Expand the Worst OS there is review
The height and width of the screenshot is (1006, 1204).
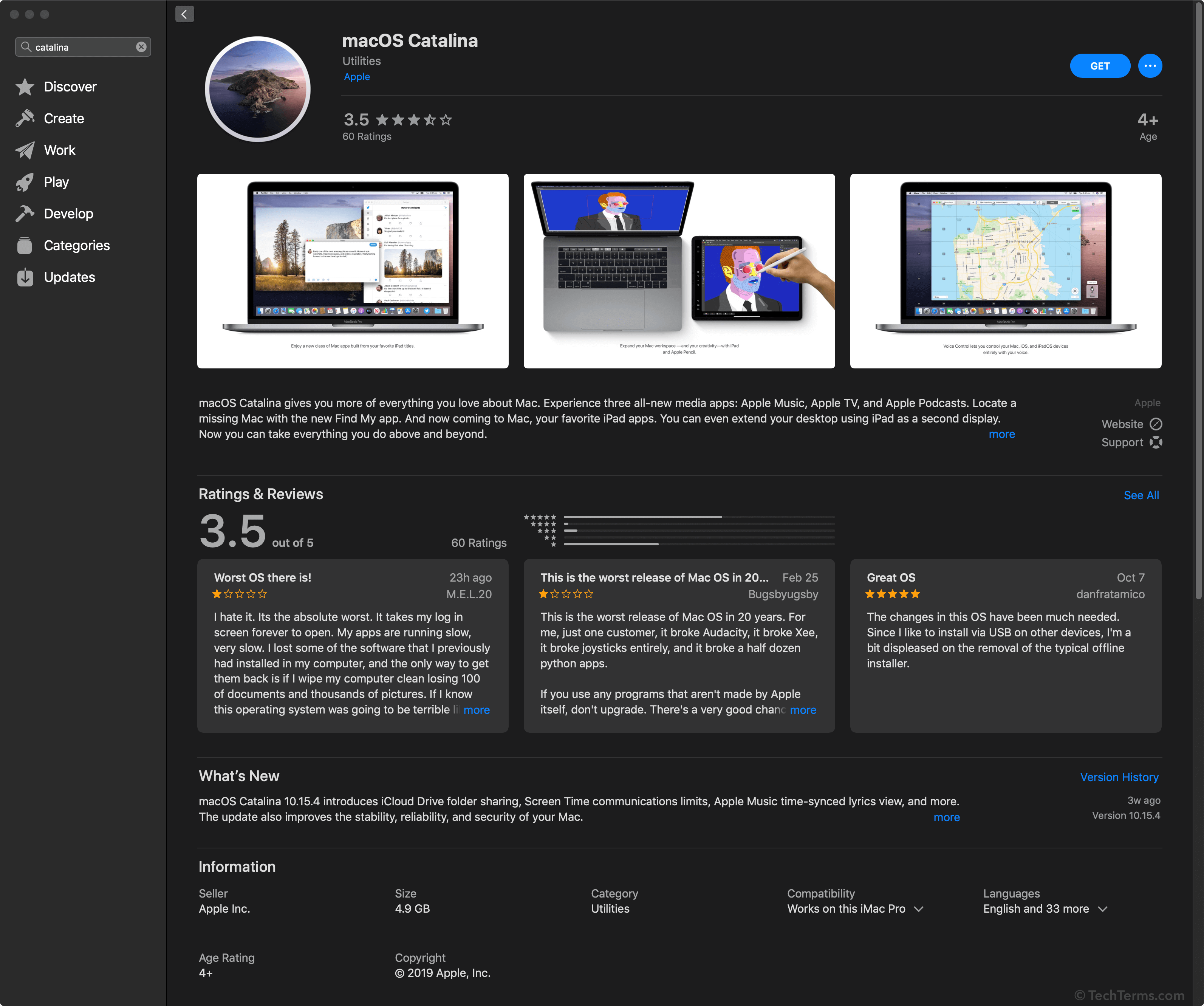point(477,710)
